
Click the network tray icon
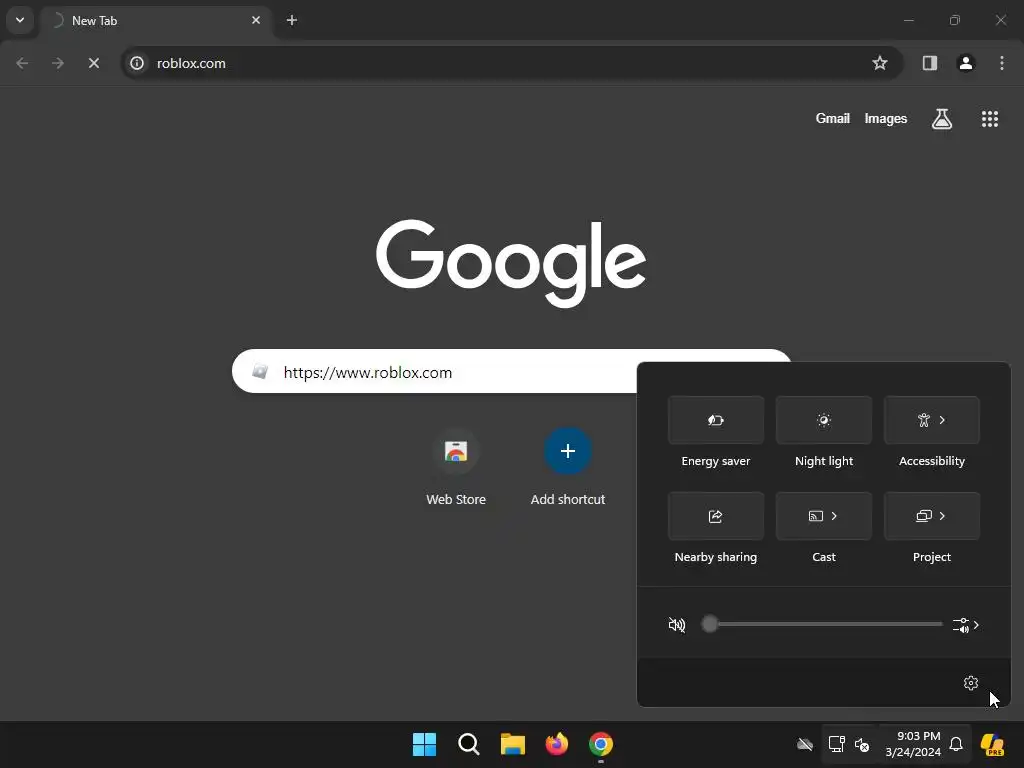coord(837,744)
